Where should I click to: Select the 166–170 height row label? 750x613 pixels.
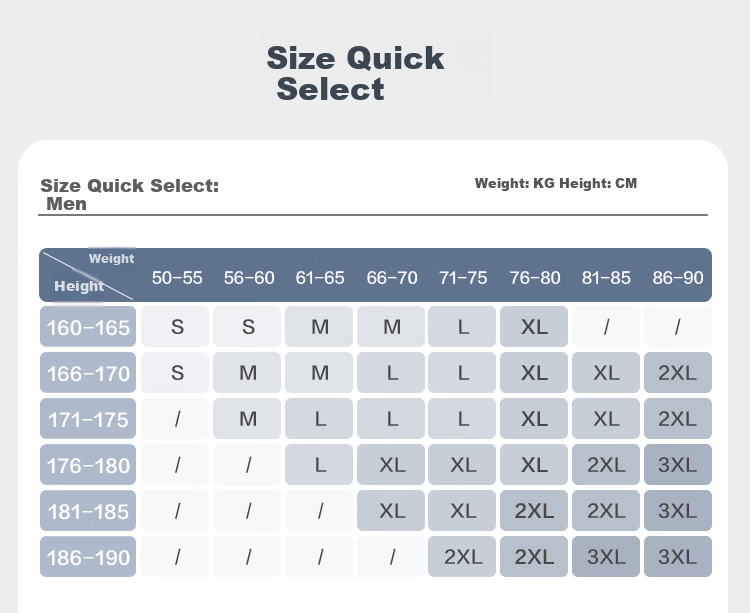pyautogui.click(x=88, y=373)
